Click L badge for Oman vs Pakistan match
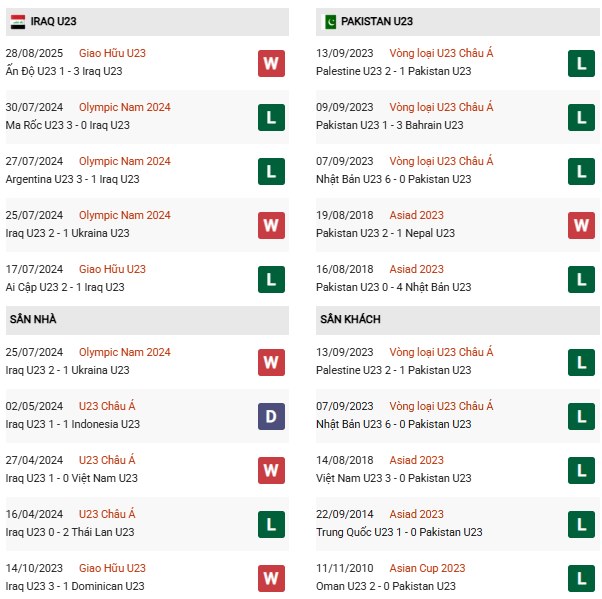Screen dimensions: 602x599 582,578
